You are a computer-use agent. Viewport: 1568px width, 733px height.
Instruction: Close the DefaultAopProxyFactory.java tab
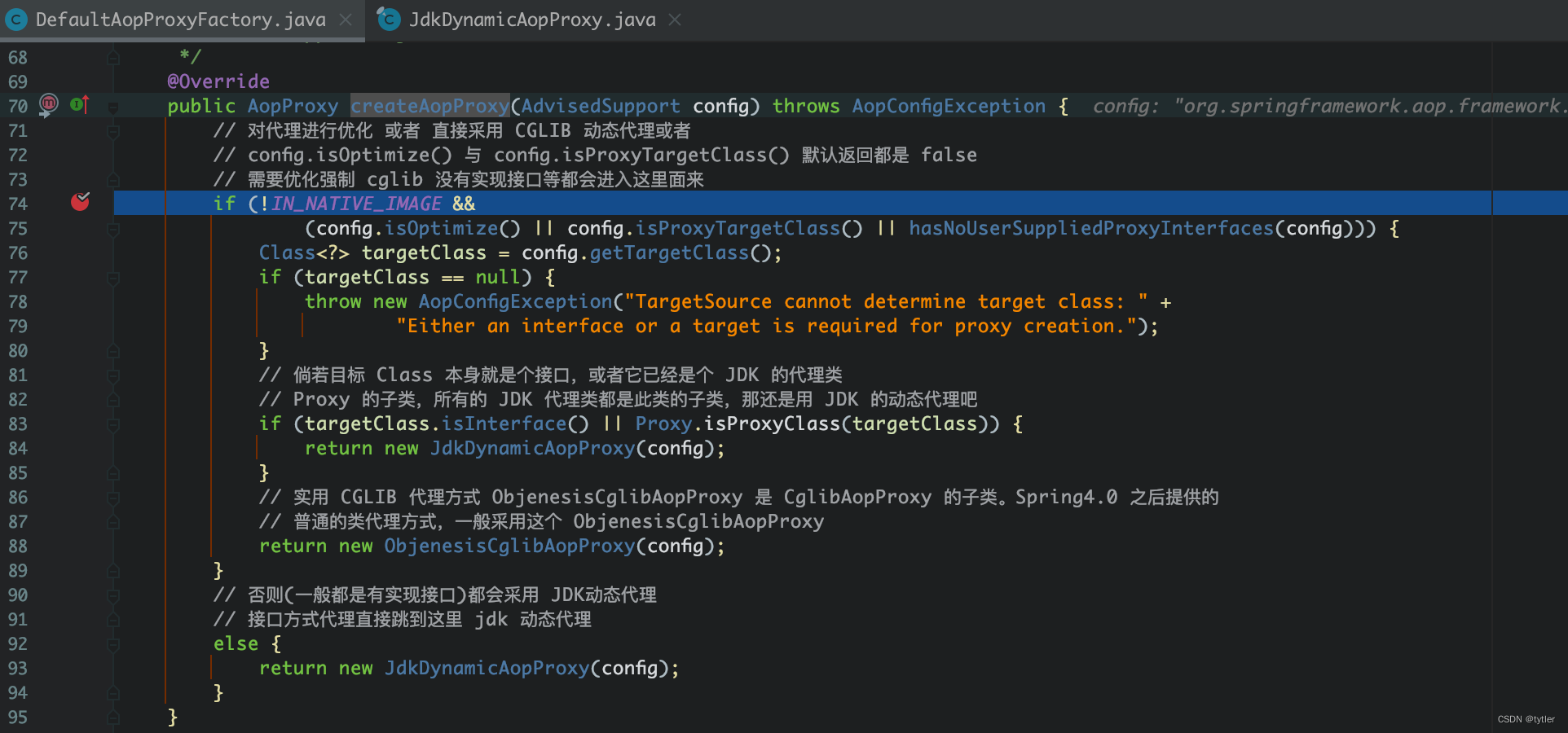coord(346,20)
